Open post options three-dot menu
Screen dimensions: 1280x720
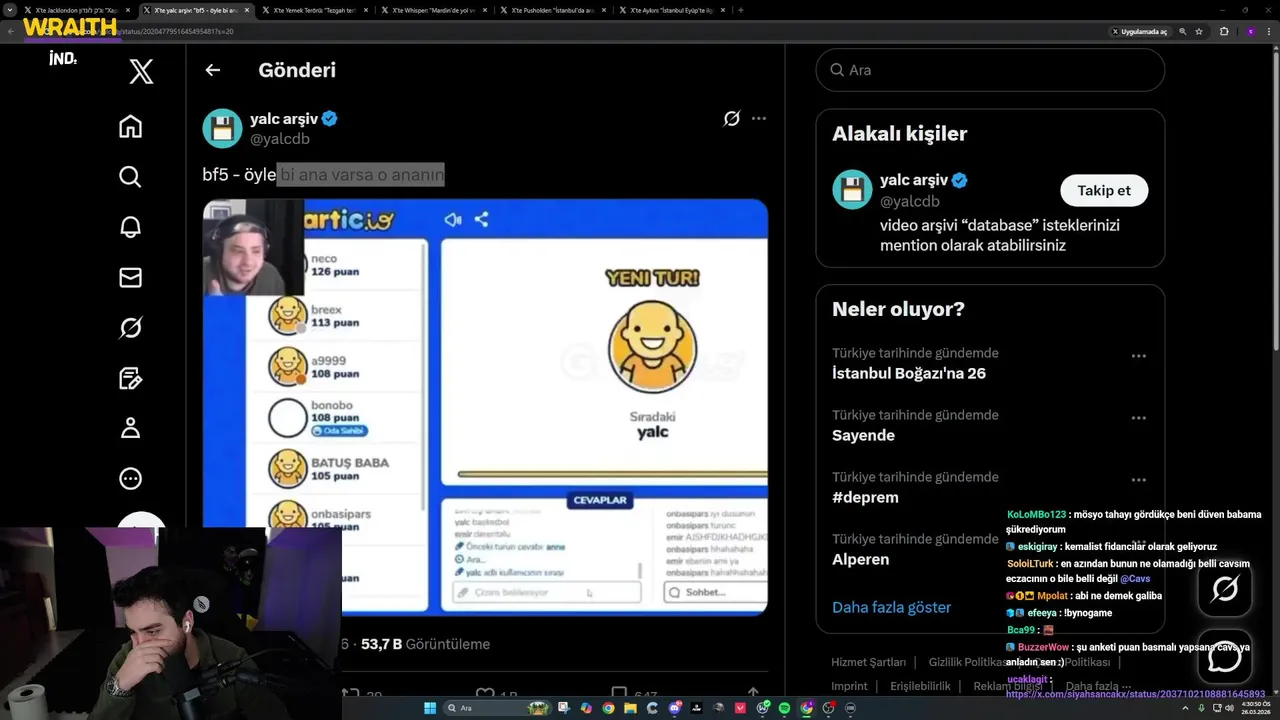759,119
